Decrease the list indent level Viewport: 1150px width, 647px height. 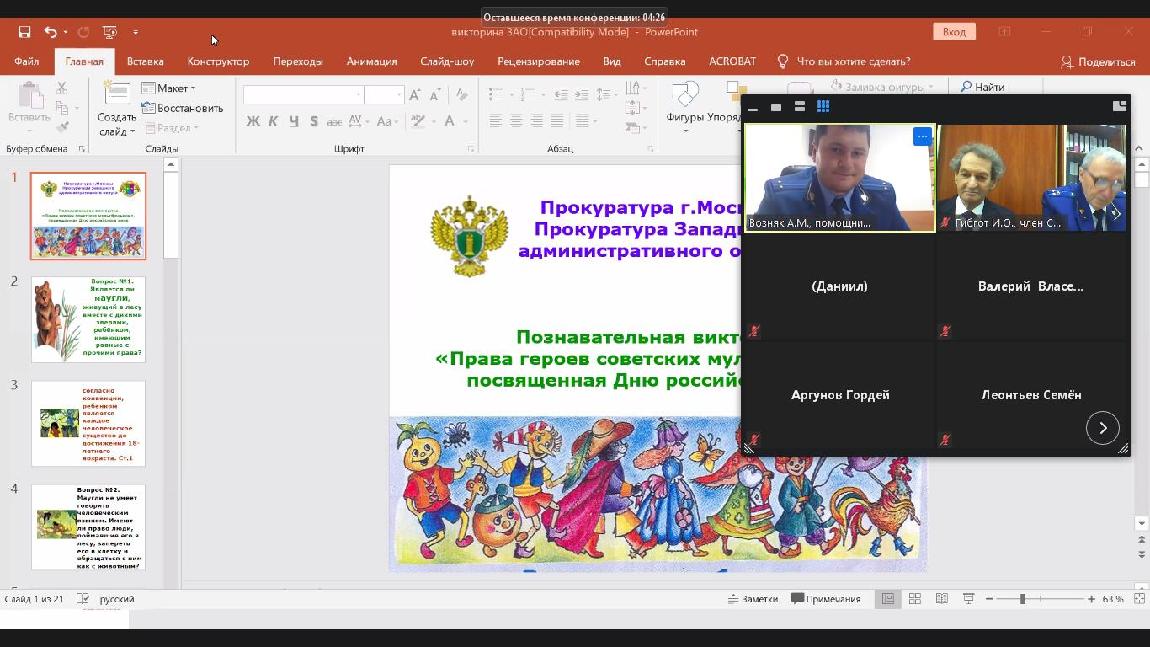561,95
